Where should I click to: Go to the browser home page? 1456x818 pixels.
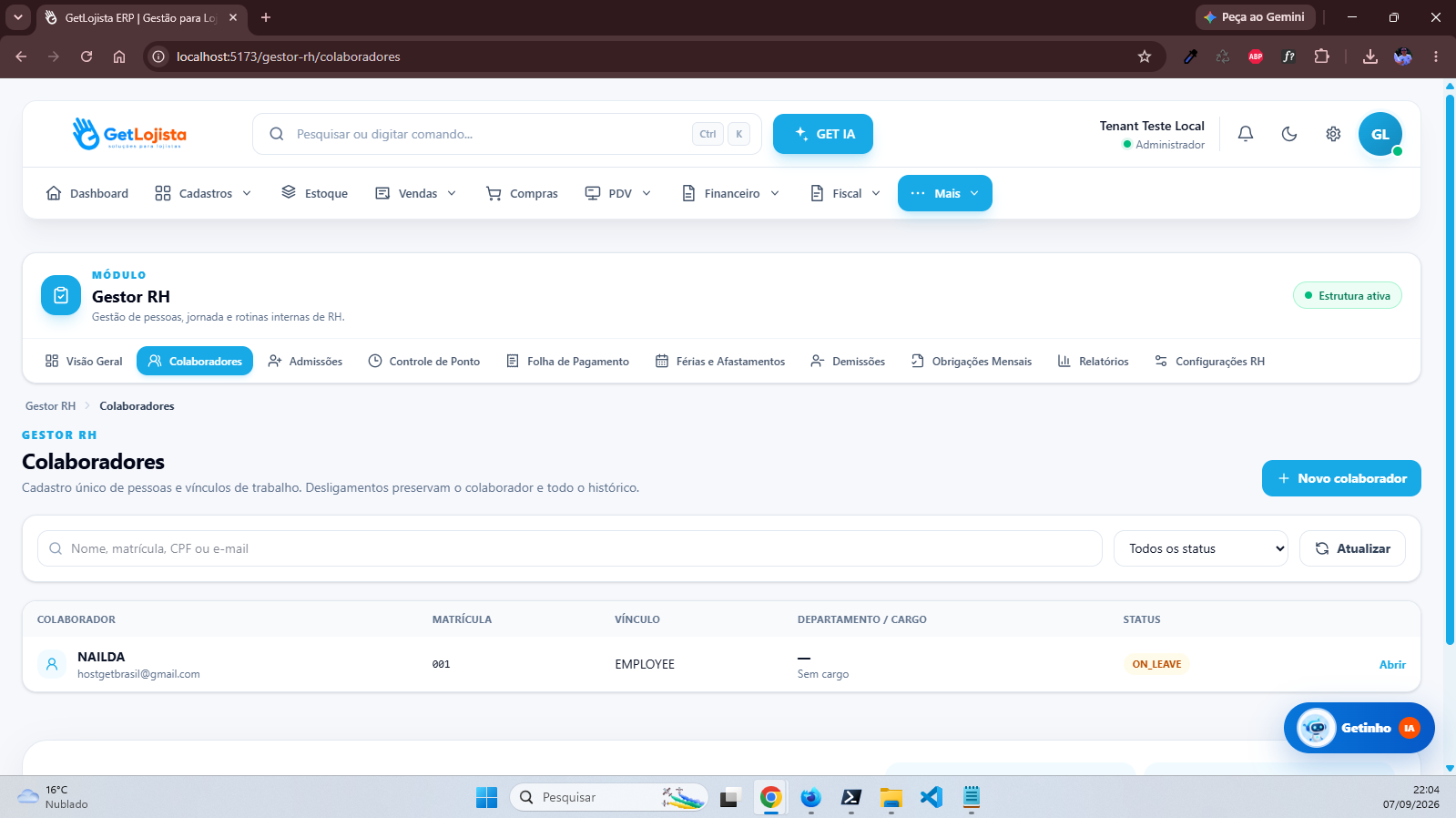(x=119, y=56)
